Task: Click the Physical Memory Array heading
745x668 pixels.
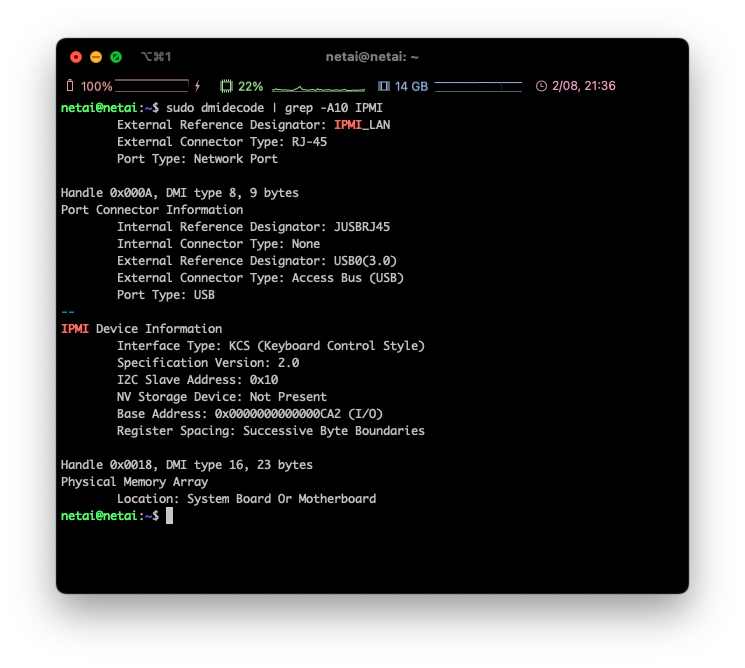Action: click(134, 482)
